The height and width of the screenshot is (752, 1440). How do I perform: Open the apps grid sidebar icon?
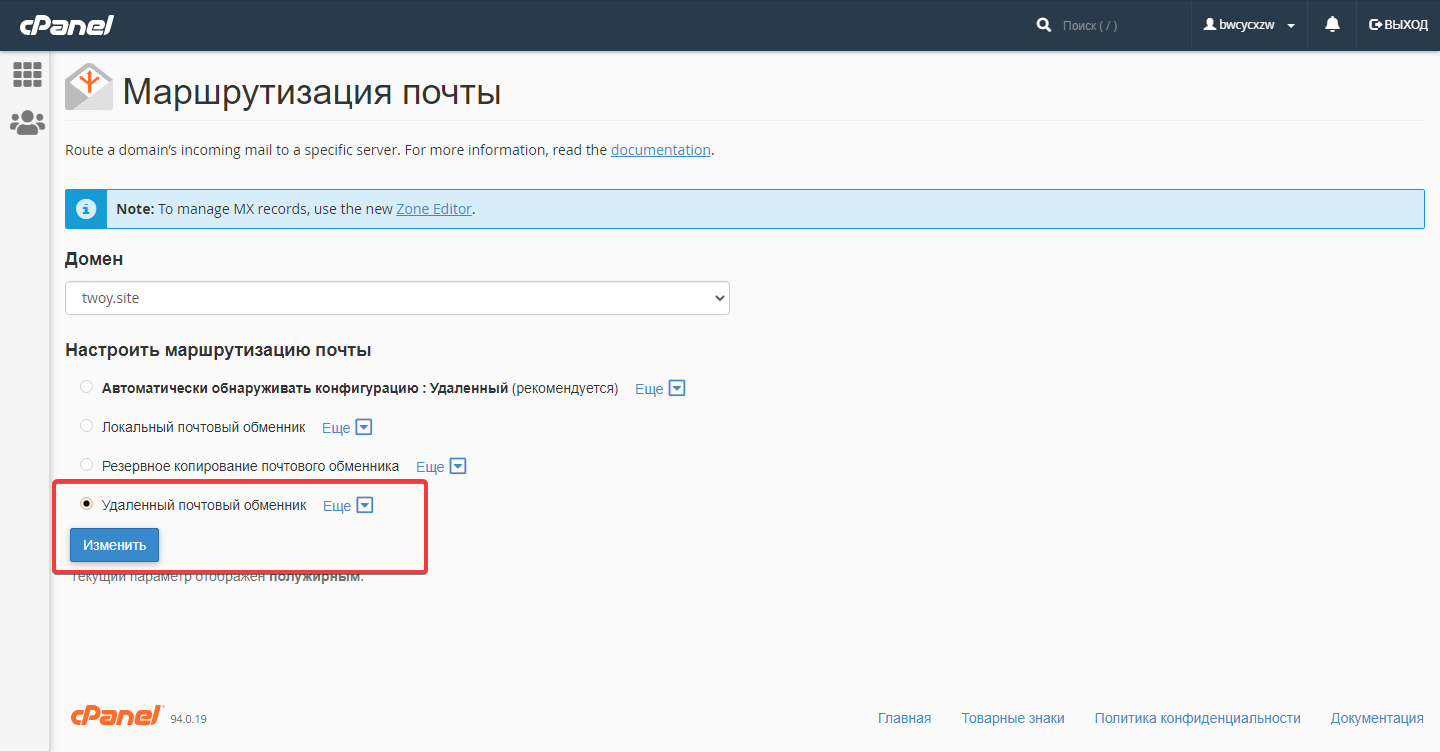click(x=27, y=74)
